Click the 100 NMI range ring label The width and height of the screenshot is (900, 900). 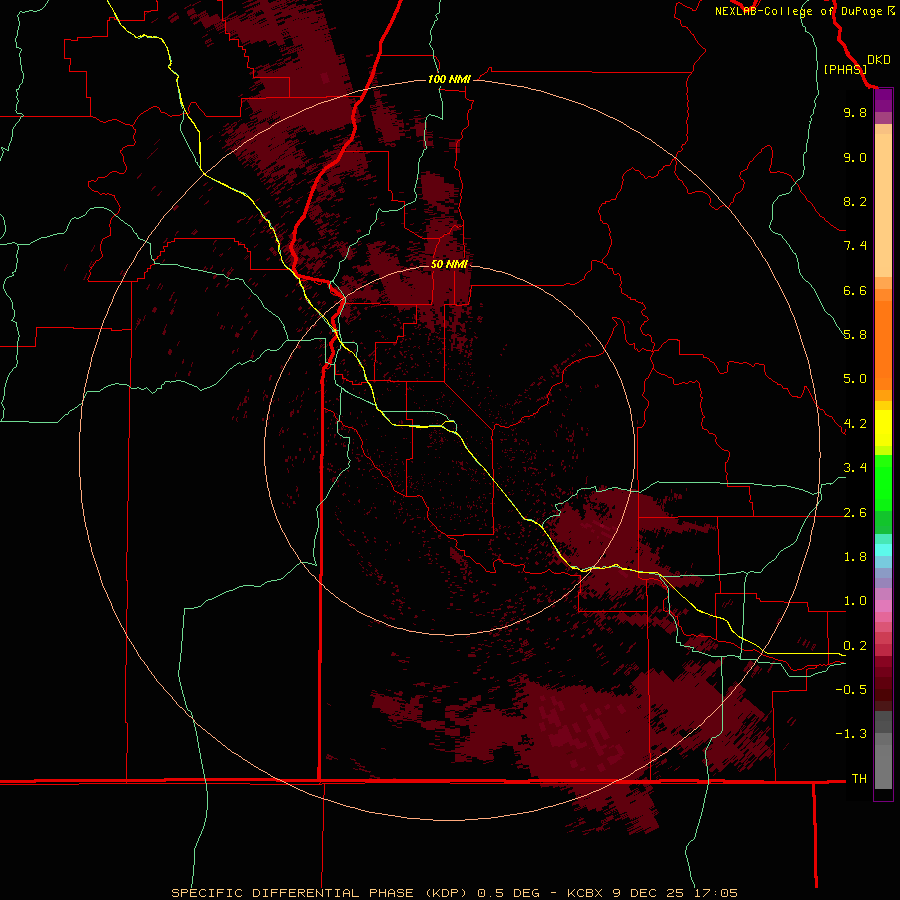tap(449, 79)
